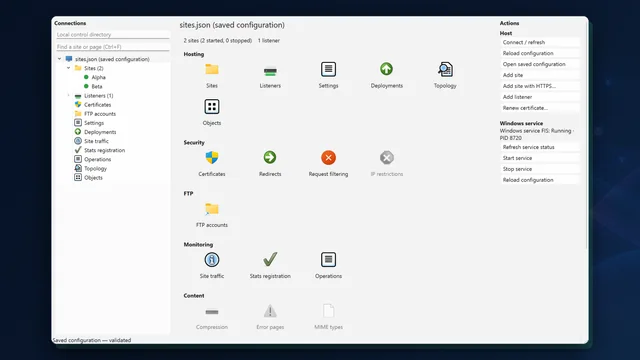
Task: Click 'Saved configuration — validated' status text
Action: coord(92,340)
